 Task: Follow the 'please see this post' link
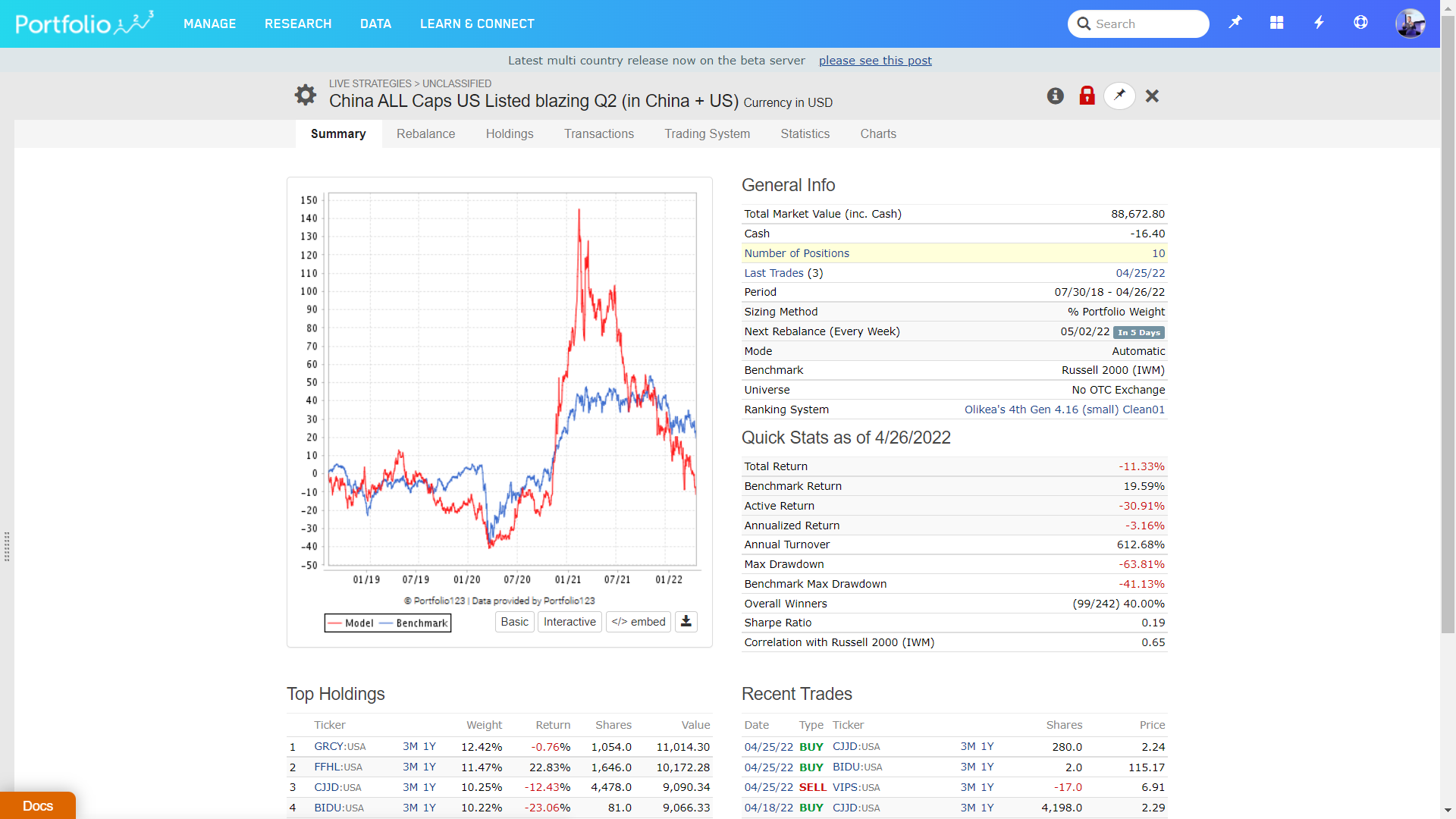tap(875, 61)
